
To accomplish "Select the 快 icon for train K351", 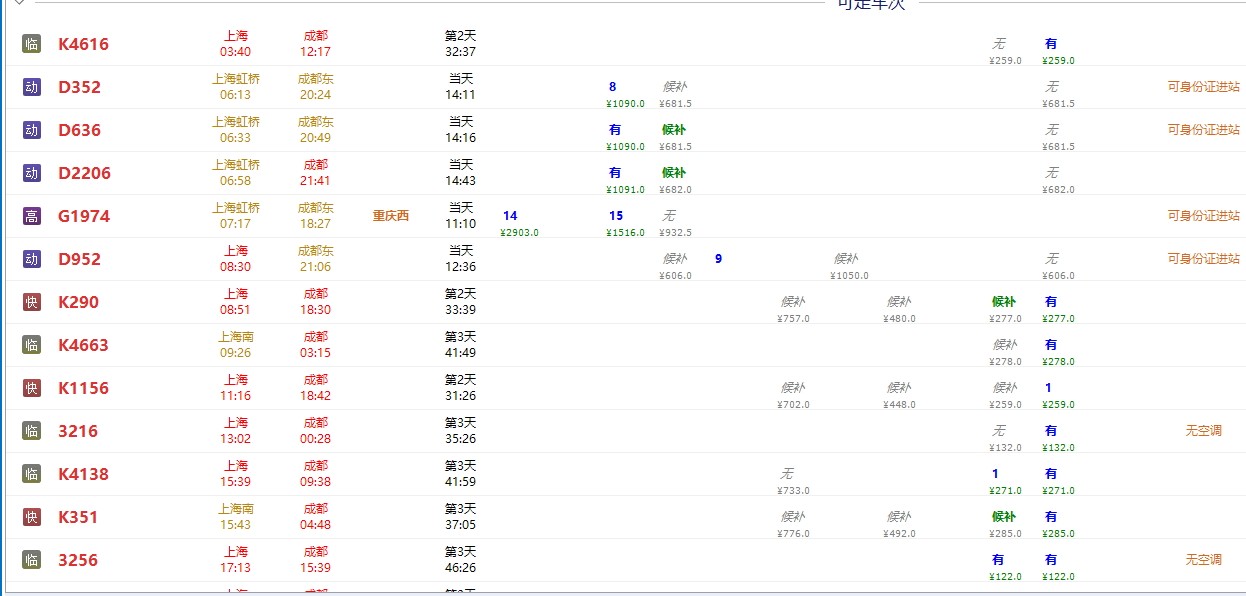I will coord(31,517).
